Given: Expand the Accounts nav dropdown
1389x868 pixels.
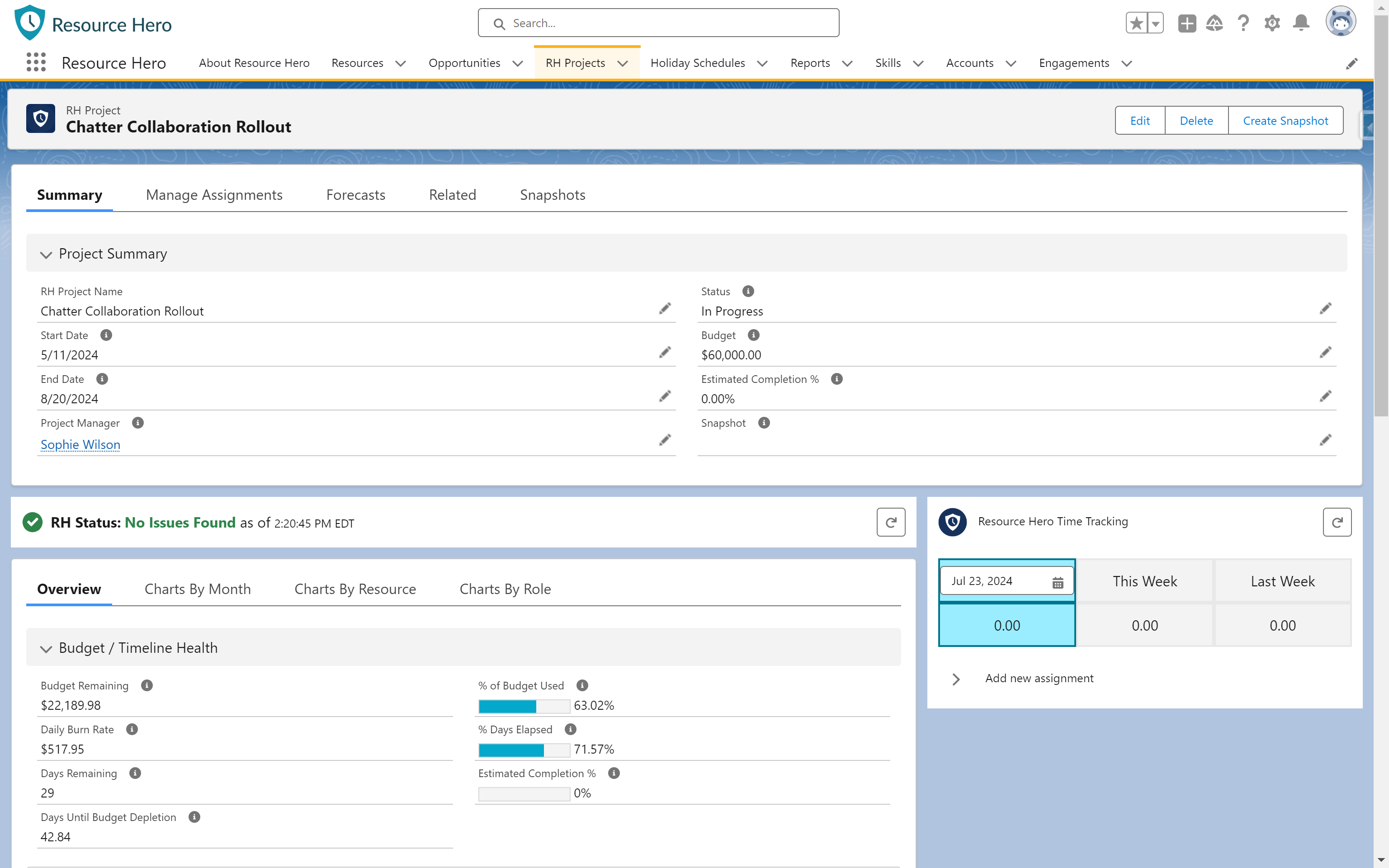Looking at the screenshot, I should (1011, 64).
